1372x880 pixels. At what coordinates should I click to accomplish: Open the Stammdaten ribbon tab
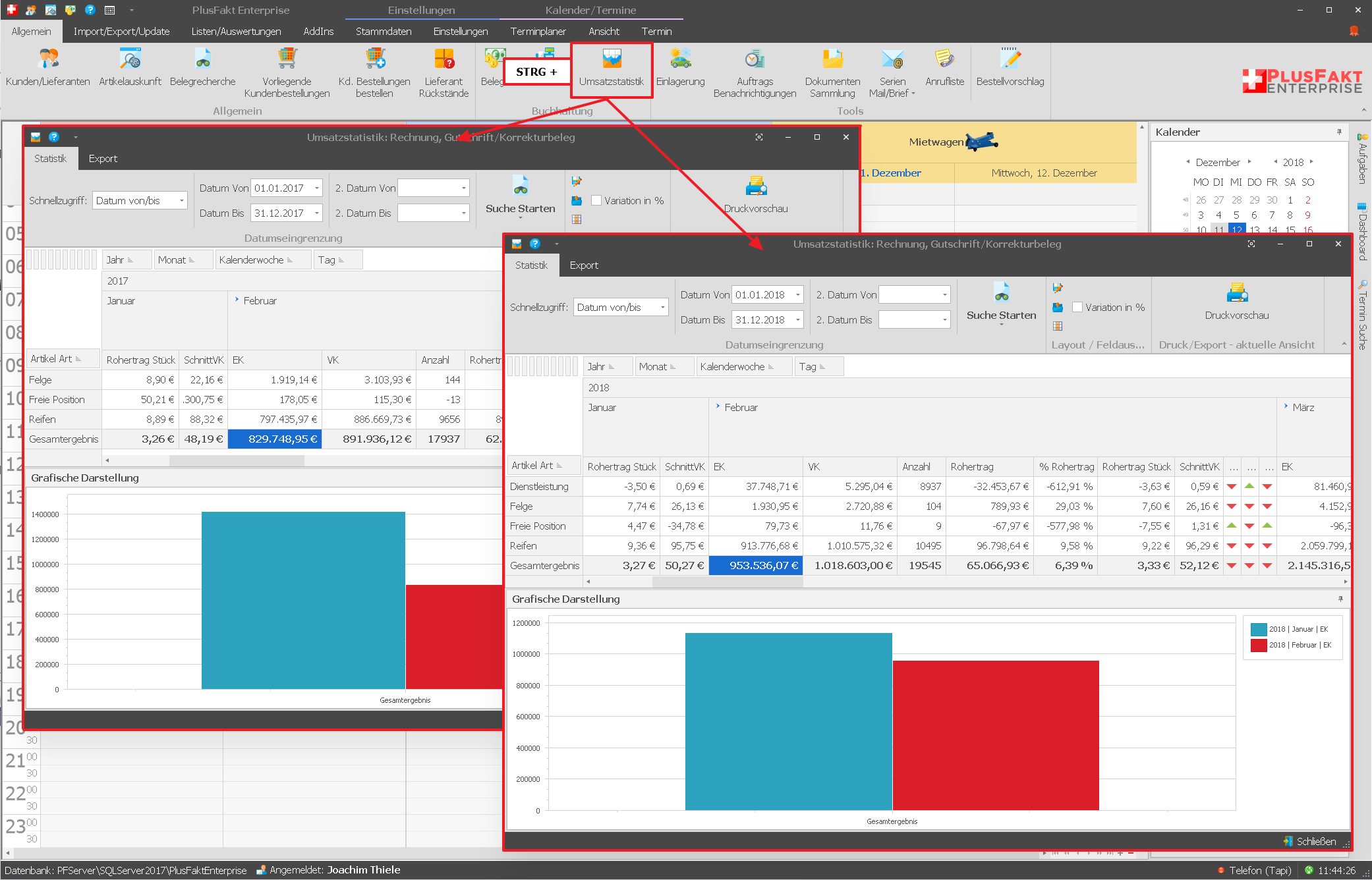(384, 32)
